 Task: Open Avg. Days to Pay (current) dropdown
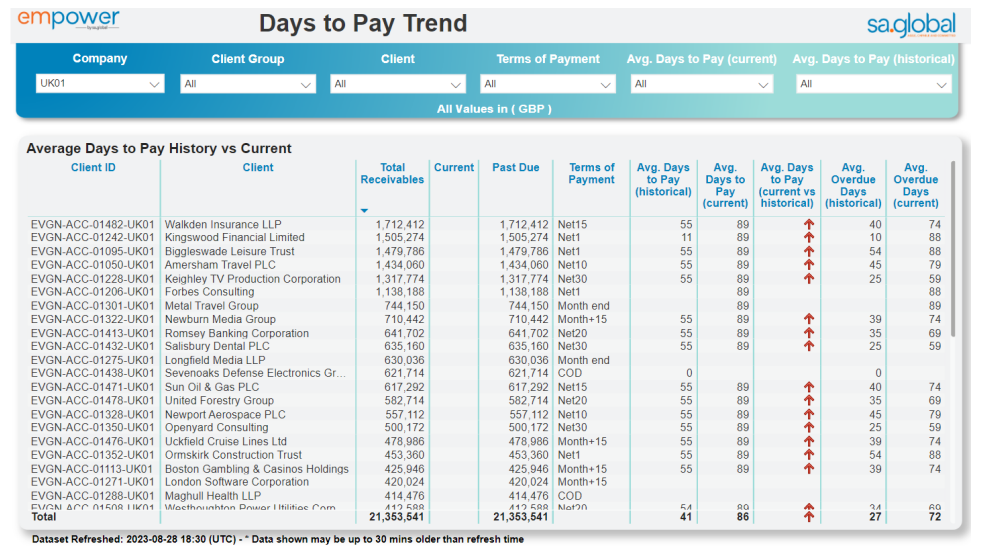pos(701,84)
